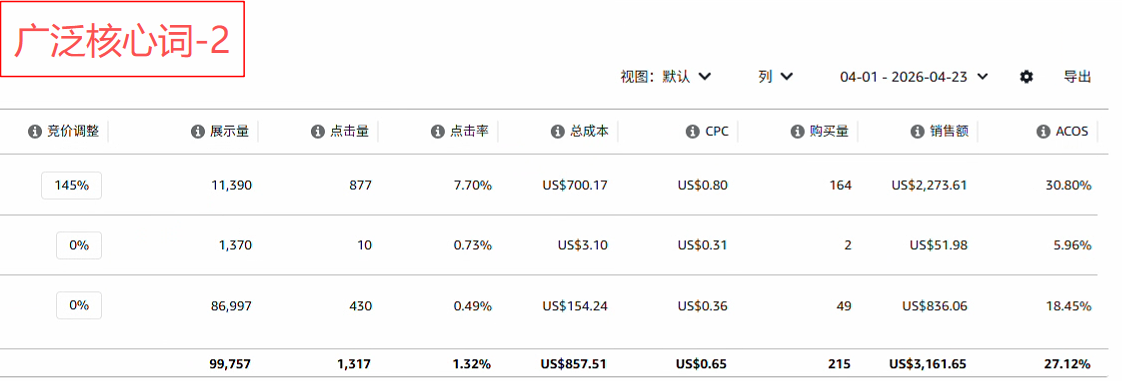Edit the 145% bid adjustment field
Image resolution: width=1122 pixels, height=381 pixels.
71,185
